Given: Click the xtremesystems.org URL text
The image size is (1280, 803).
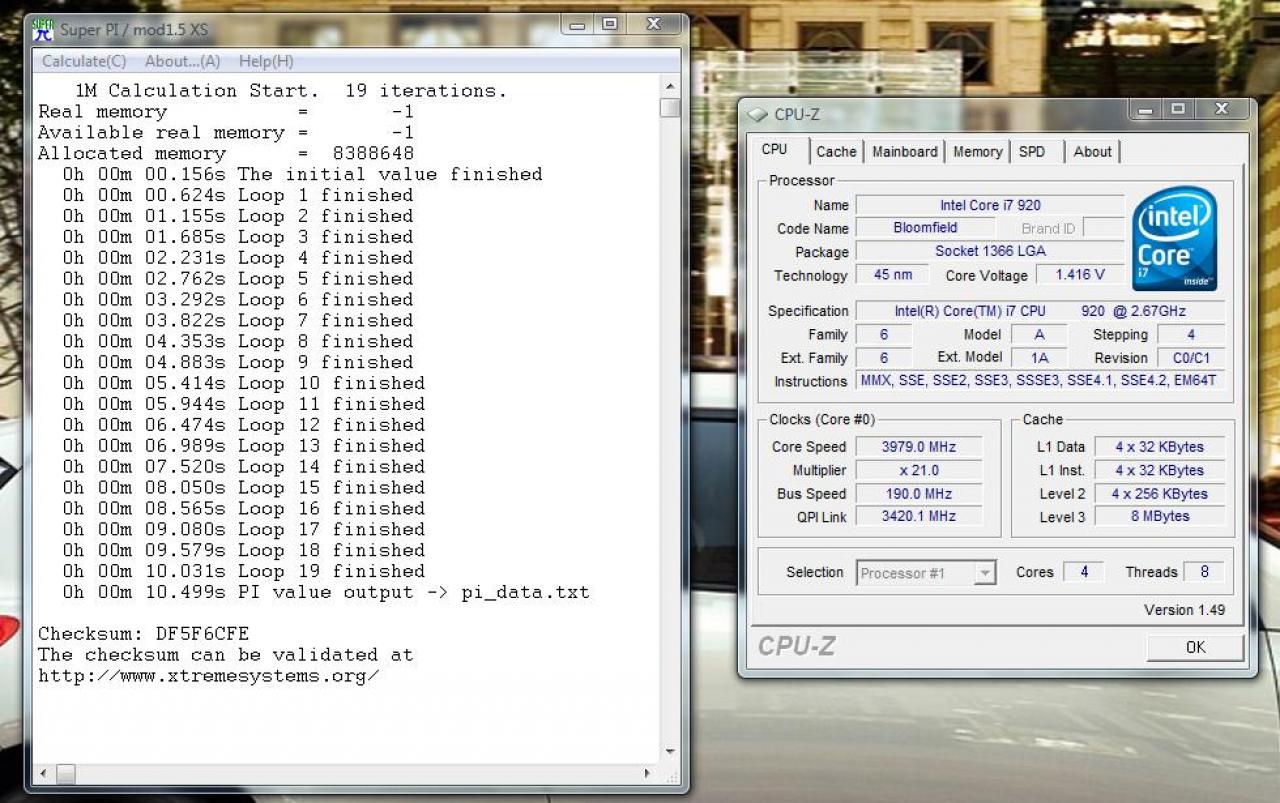Looking at the screenshot, I should click(x=209, y=676).
